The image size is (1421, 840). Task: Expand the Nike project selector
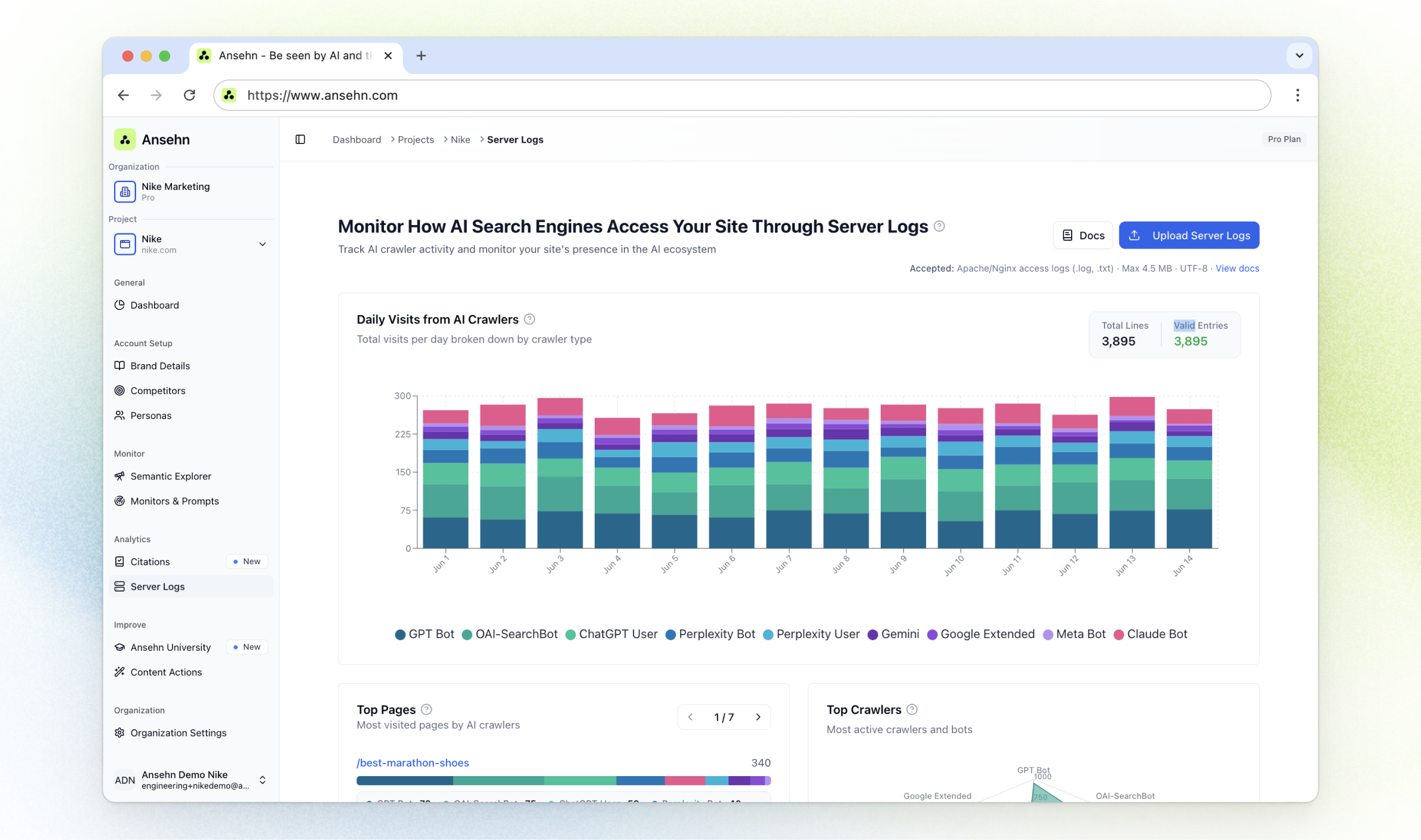pos(262,244)
